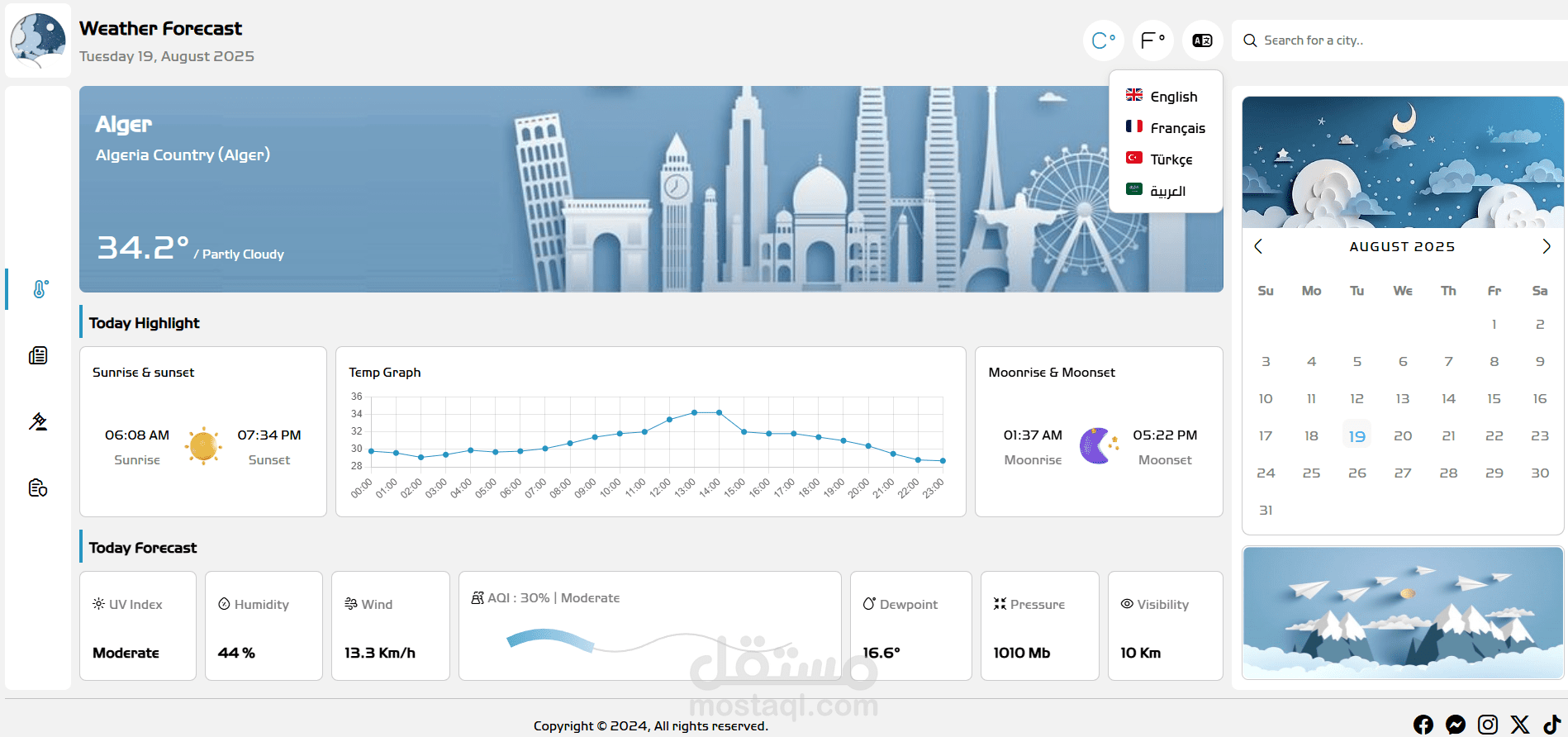This screenshot has height=737, width=1568.
Task: Switch temperature units to Celsius
Action: coord(1103,40)
